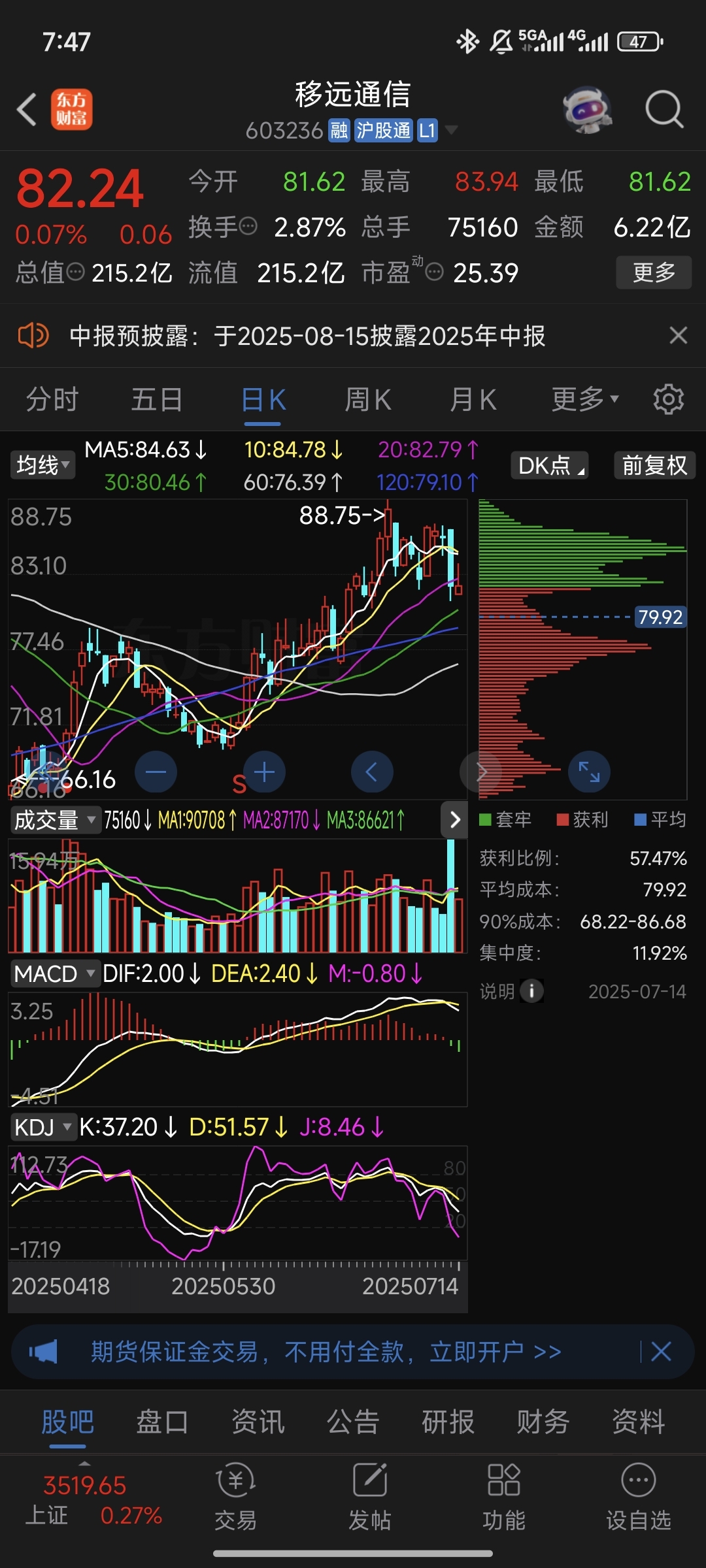Select the 股吧 tab

[x=67, y=1422]
